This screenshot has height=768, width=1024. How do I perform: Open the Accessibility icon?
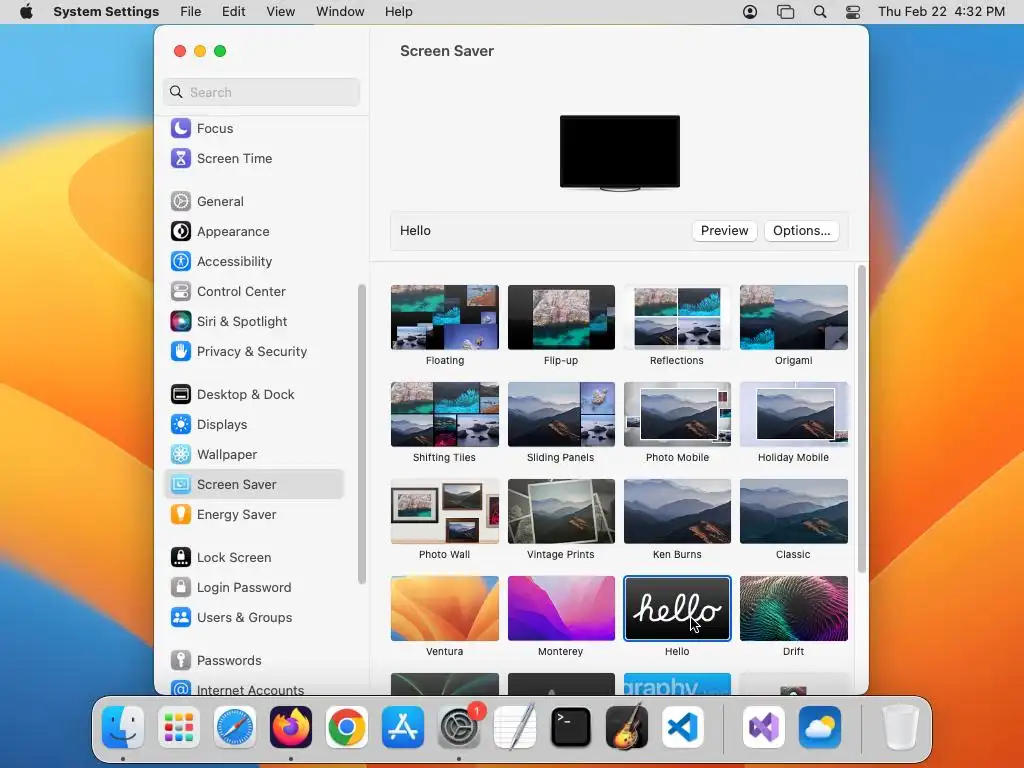tap(181, 261)
